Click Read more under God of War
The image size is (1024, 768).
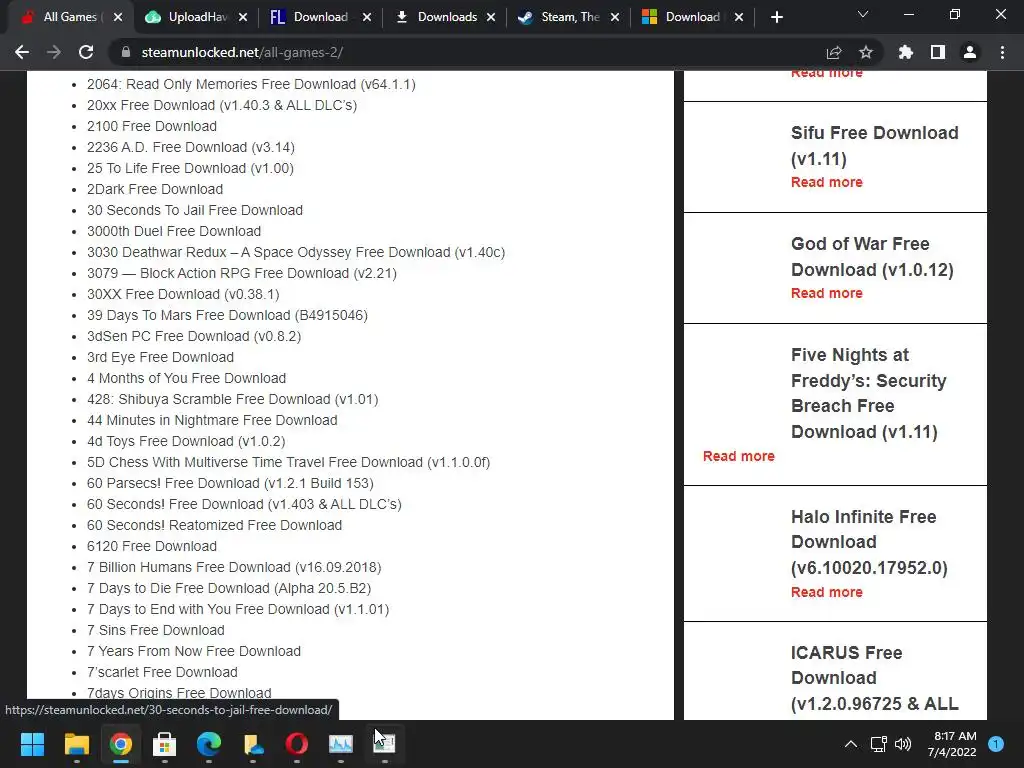tap(827, 293)
